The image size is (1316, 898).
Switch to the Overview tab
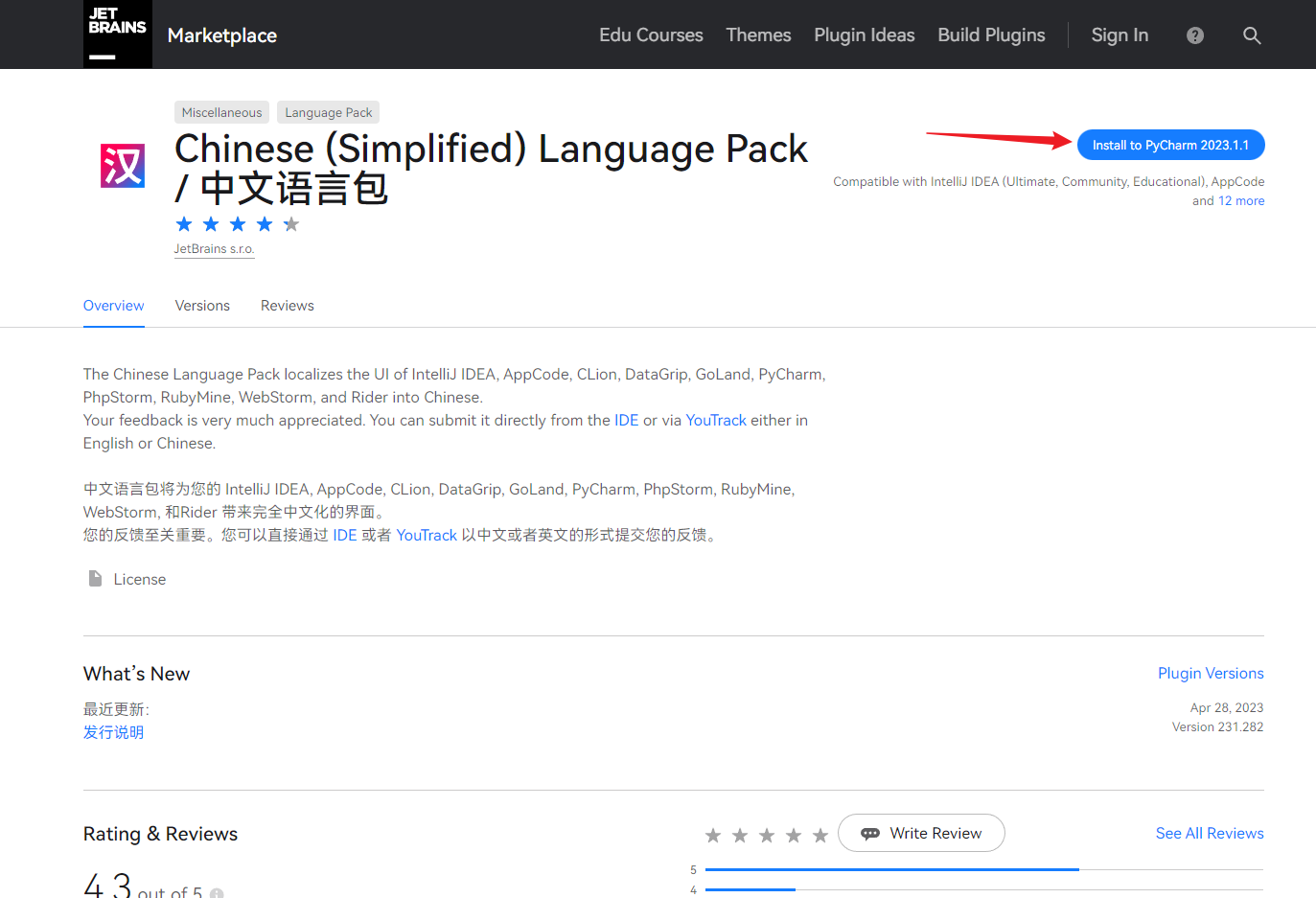point(113,306)
